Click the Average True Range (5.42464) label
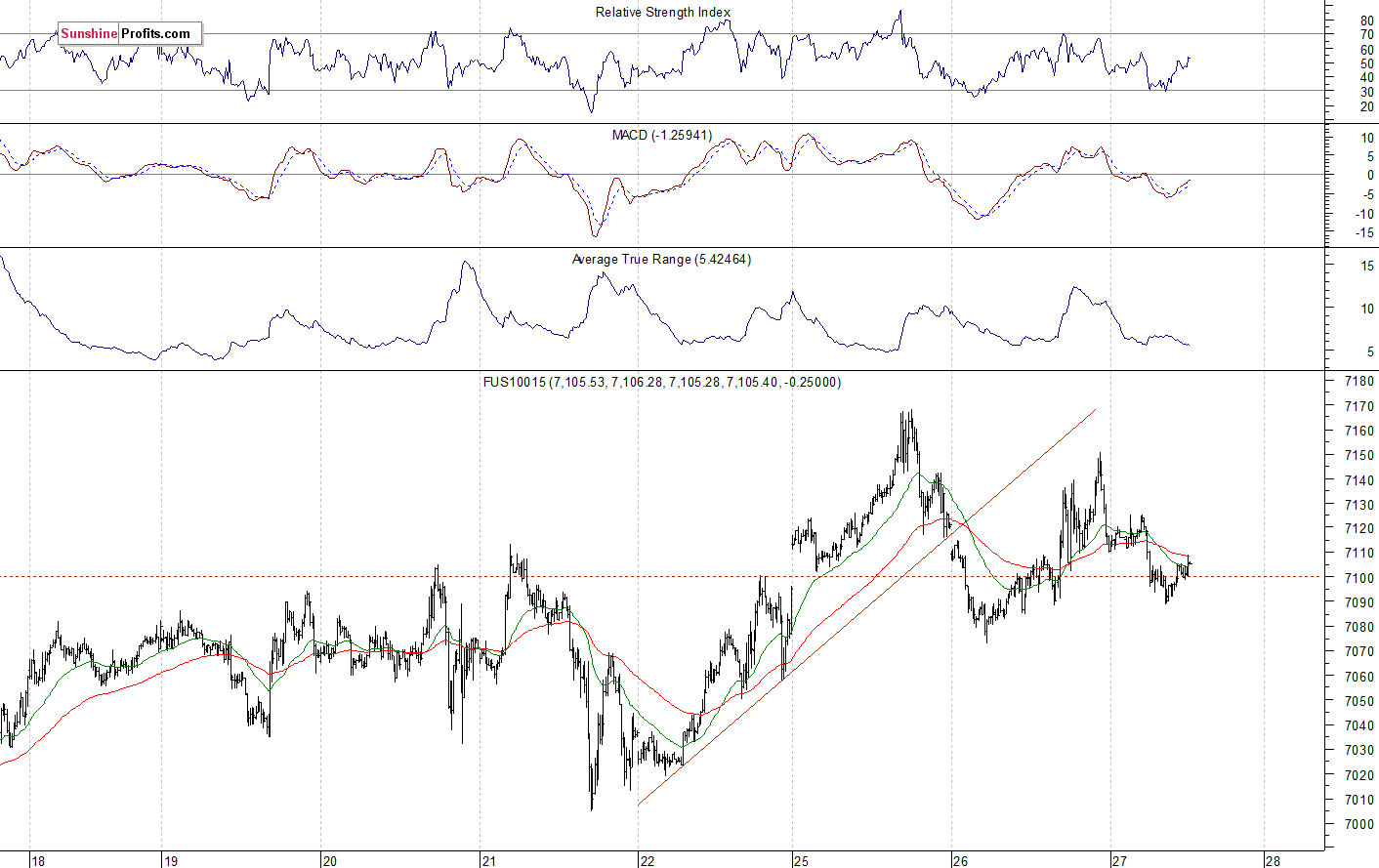This screenshot has height=868, width=1379. (661, 259)
